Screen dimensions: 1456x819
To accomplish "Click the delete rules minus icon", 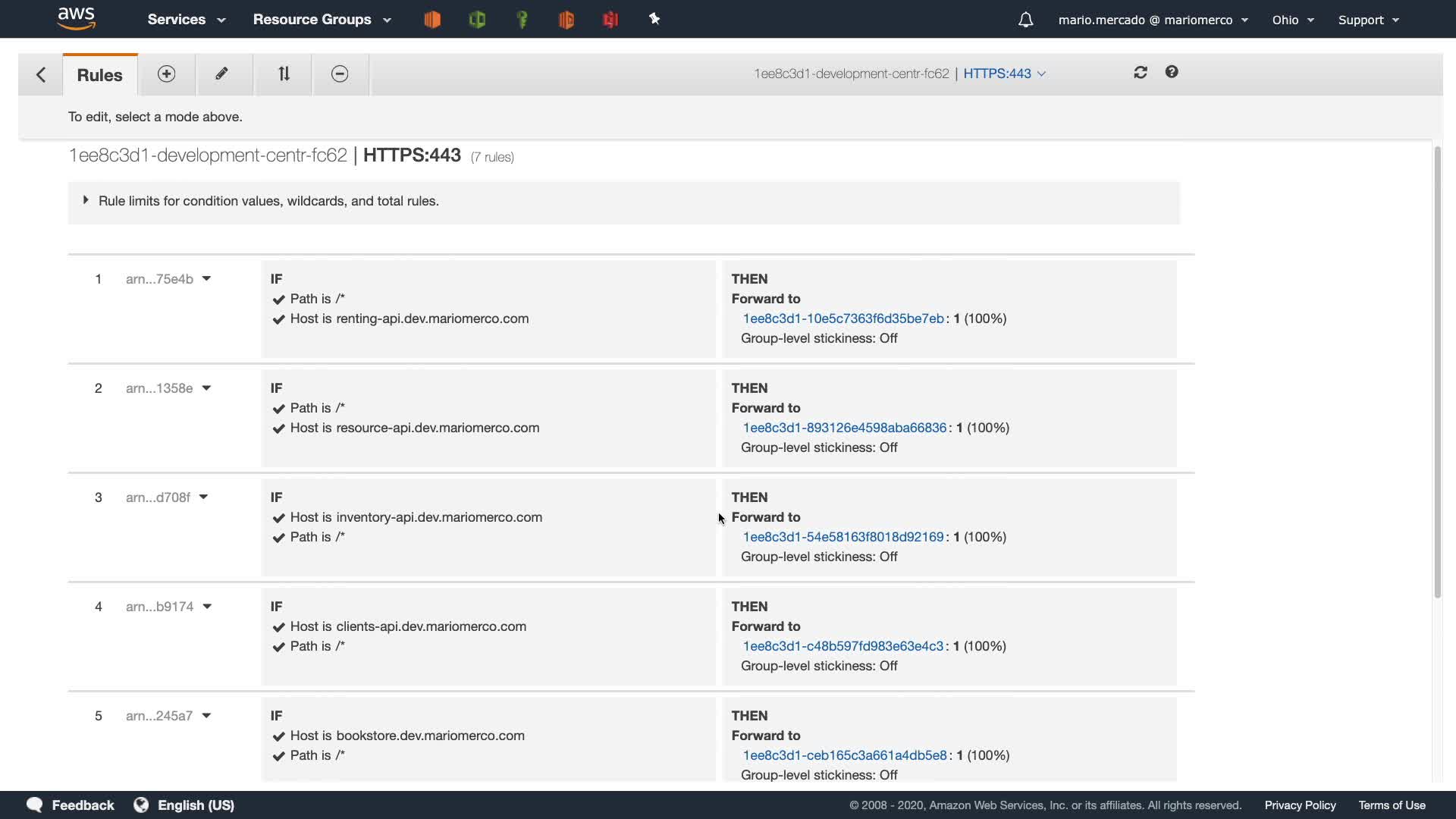I will (340, 74).
